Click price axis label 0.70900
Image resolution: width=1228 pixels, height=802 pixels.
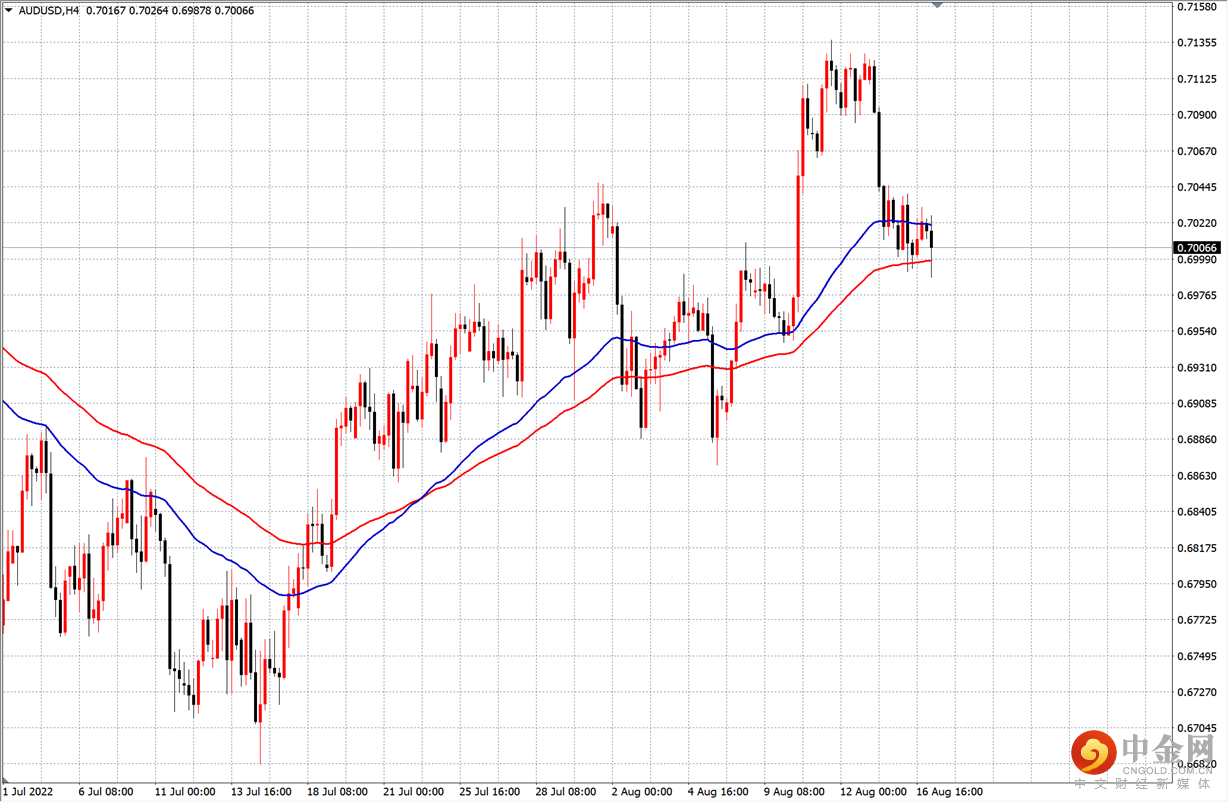pyautogui.click(x=1197, y=115)
